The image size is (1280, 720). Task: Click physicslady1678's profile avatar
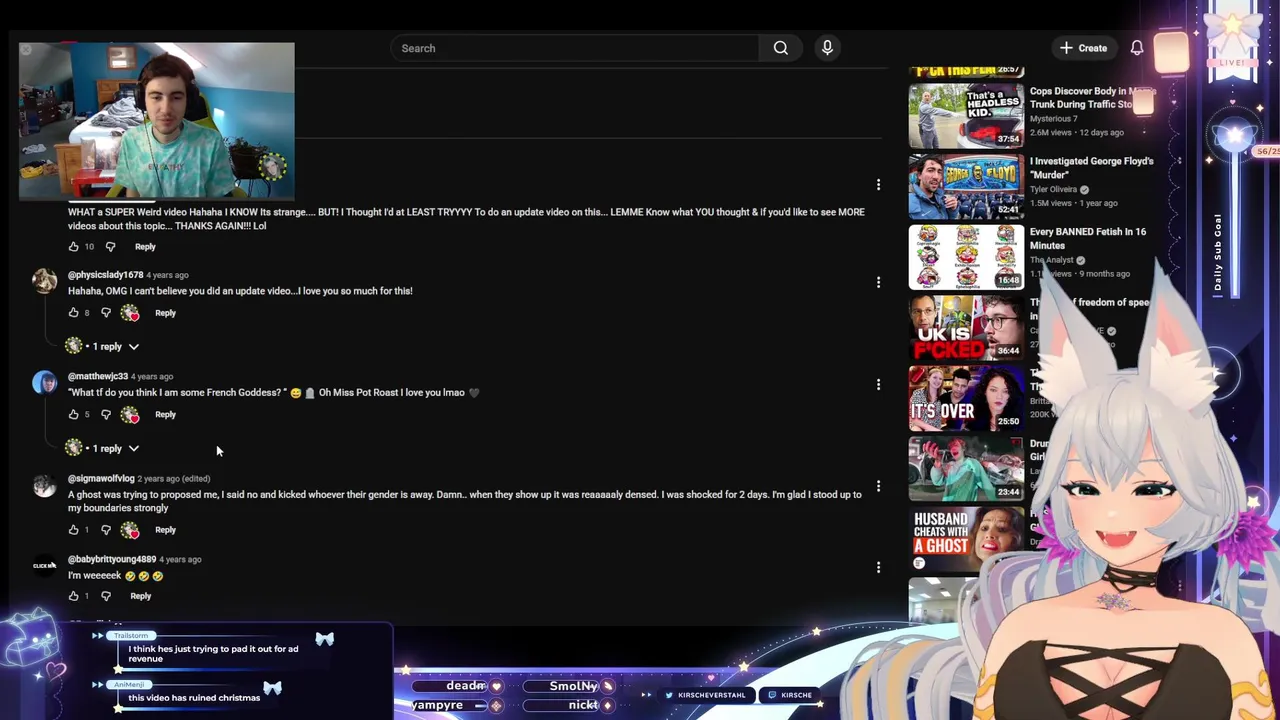pos(44,281)
